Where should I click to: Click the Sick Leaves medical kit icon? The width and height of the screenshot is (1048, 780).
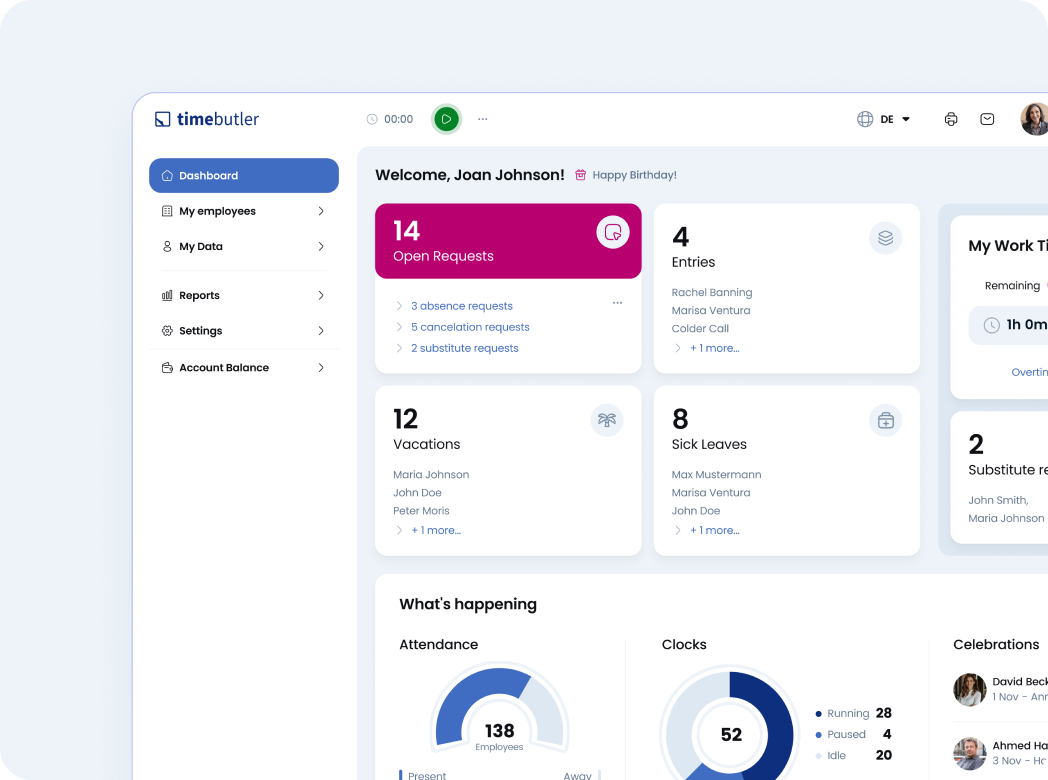885,421
